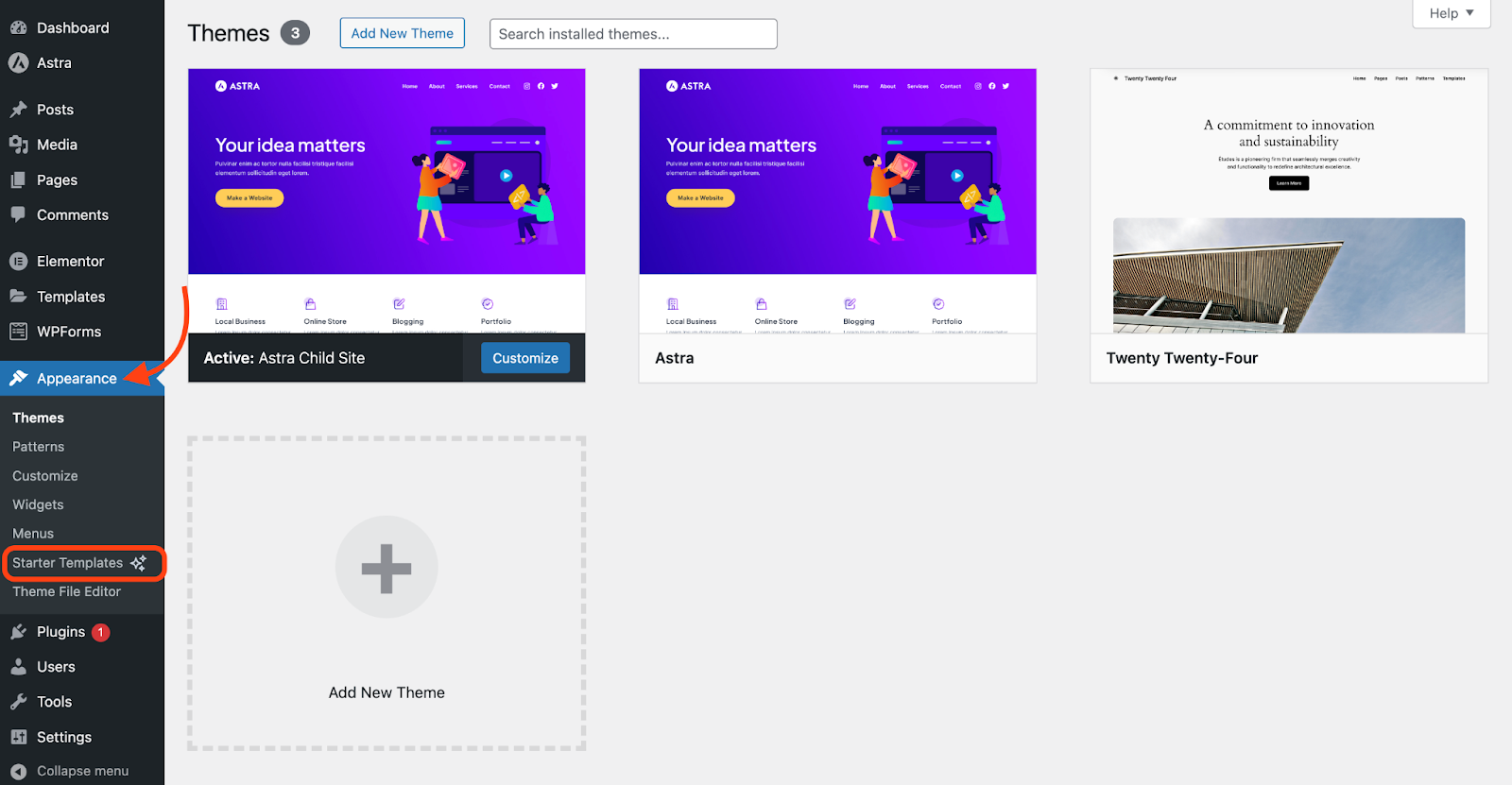
Task: Click the Astra theme name label
Action: (675, 358)
